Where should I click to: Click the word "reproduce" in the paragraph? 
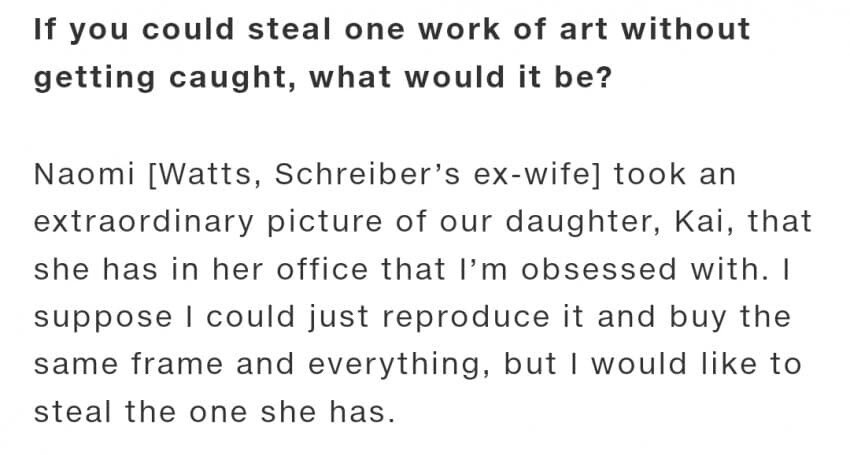tap(466, 318)
